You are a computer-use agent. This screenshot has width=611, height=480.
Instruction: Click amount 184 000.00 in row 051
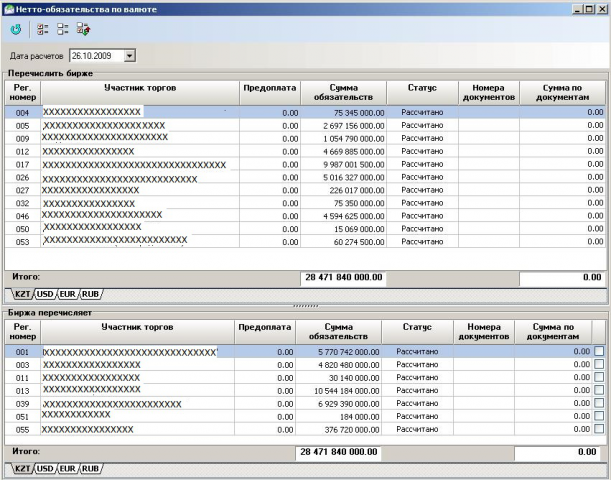pyautogui.click(x=359, y=416)
